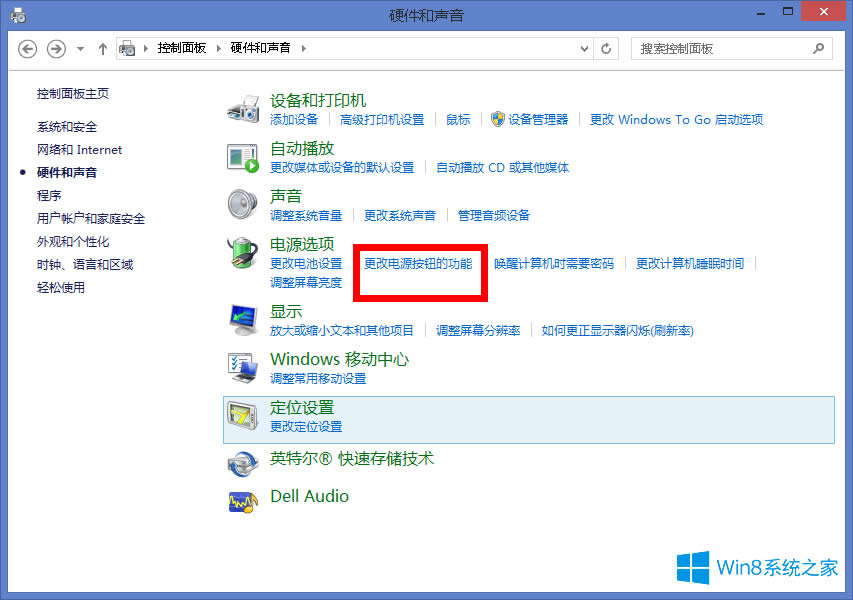
Task: Click the 设备管理器 icon
Action: [x=496, y=119]
